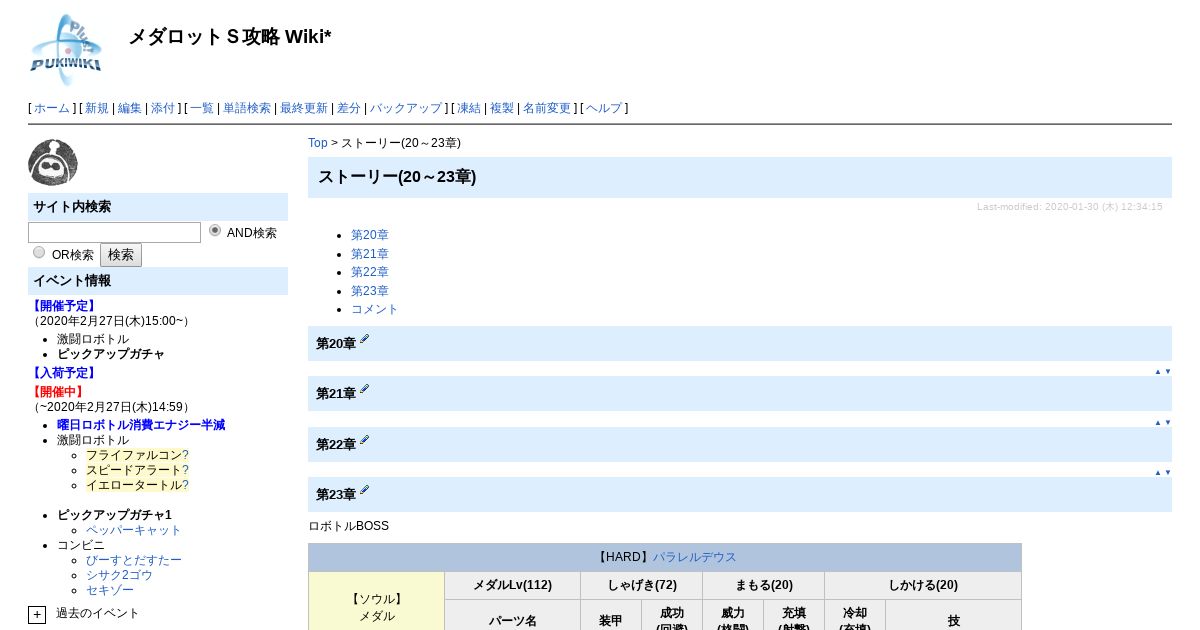The width and height of the screenshot is (1200, 630).
Task: Click the Last-modified timestamp text
Action: pos(1069,206)
